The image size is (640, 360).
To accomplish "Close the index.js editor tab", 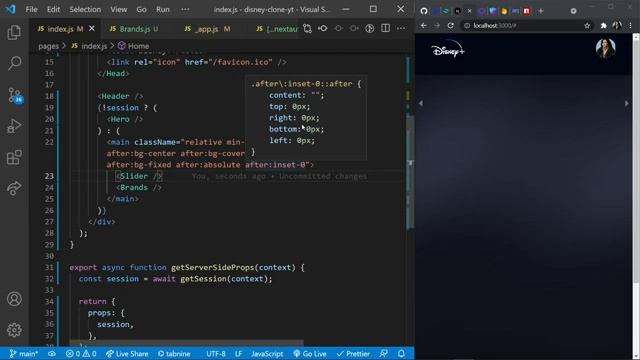I will tap(92, 29).
